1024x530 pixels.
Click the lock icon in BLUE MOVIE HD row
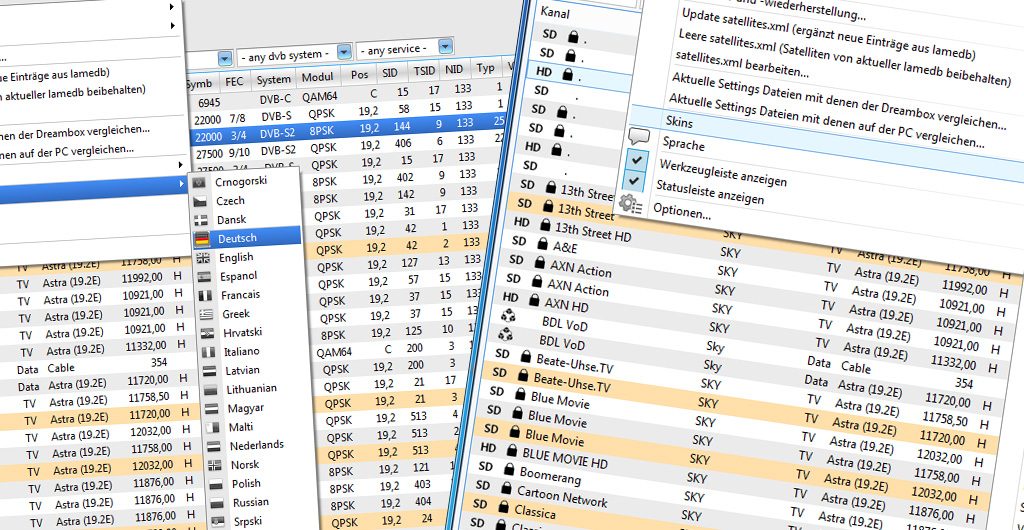[x=511, y=450]
